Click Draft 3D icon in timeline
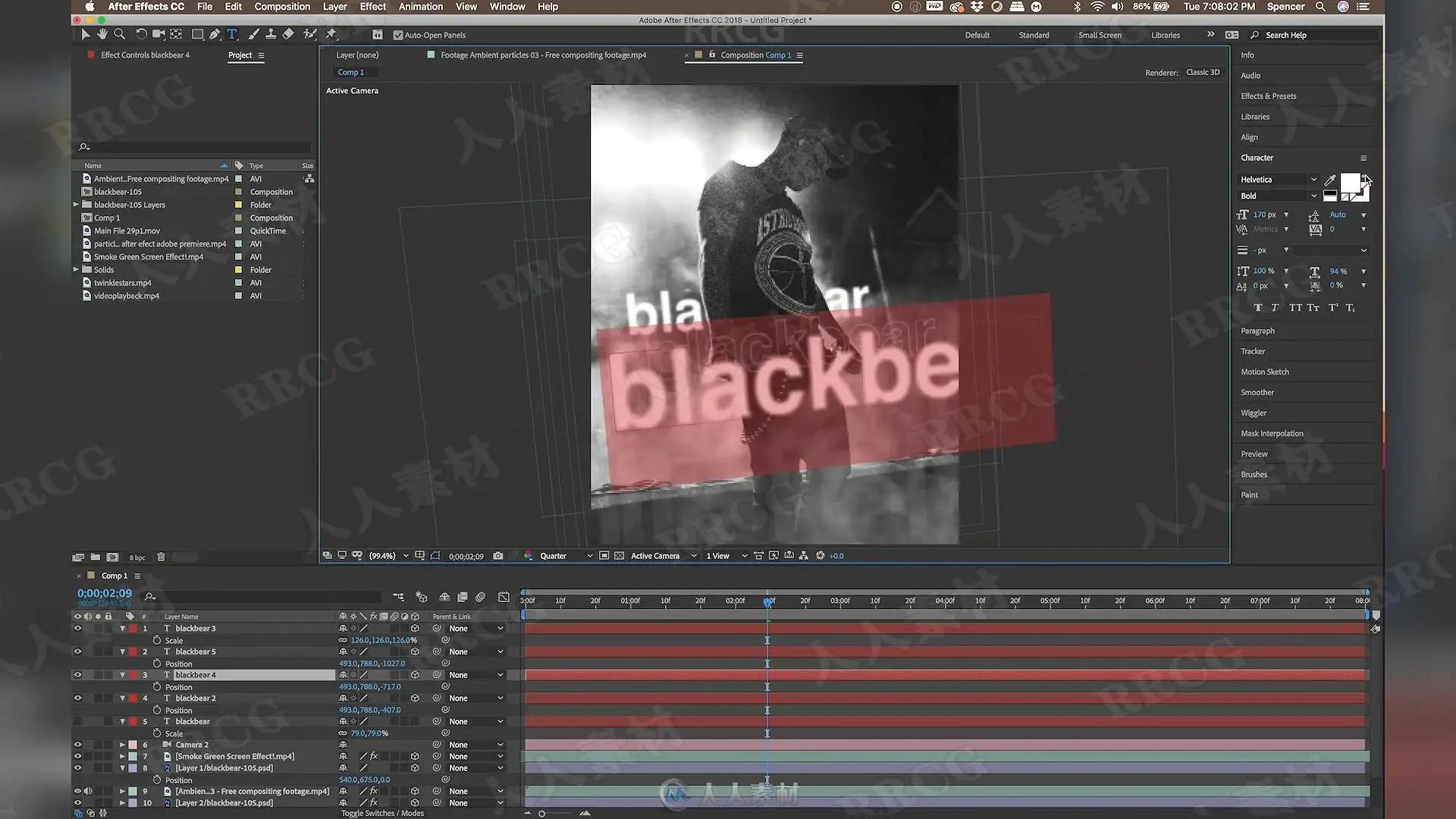This screenshot has width=1456, height=819. click(422, 598)
